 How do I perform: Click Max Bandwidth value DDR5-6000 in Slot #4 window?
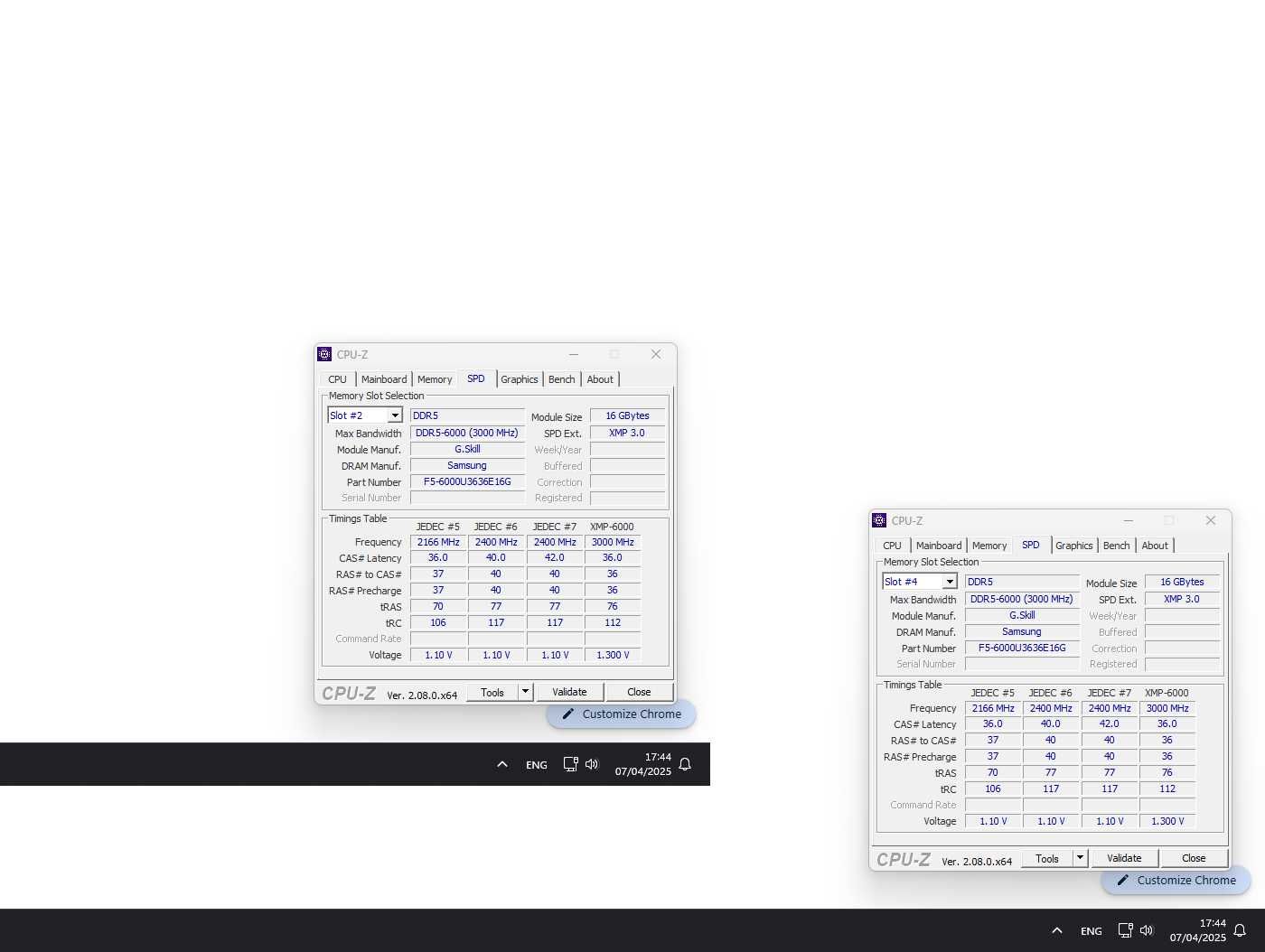(x=1022, y=599)
